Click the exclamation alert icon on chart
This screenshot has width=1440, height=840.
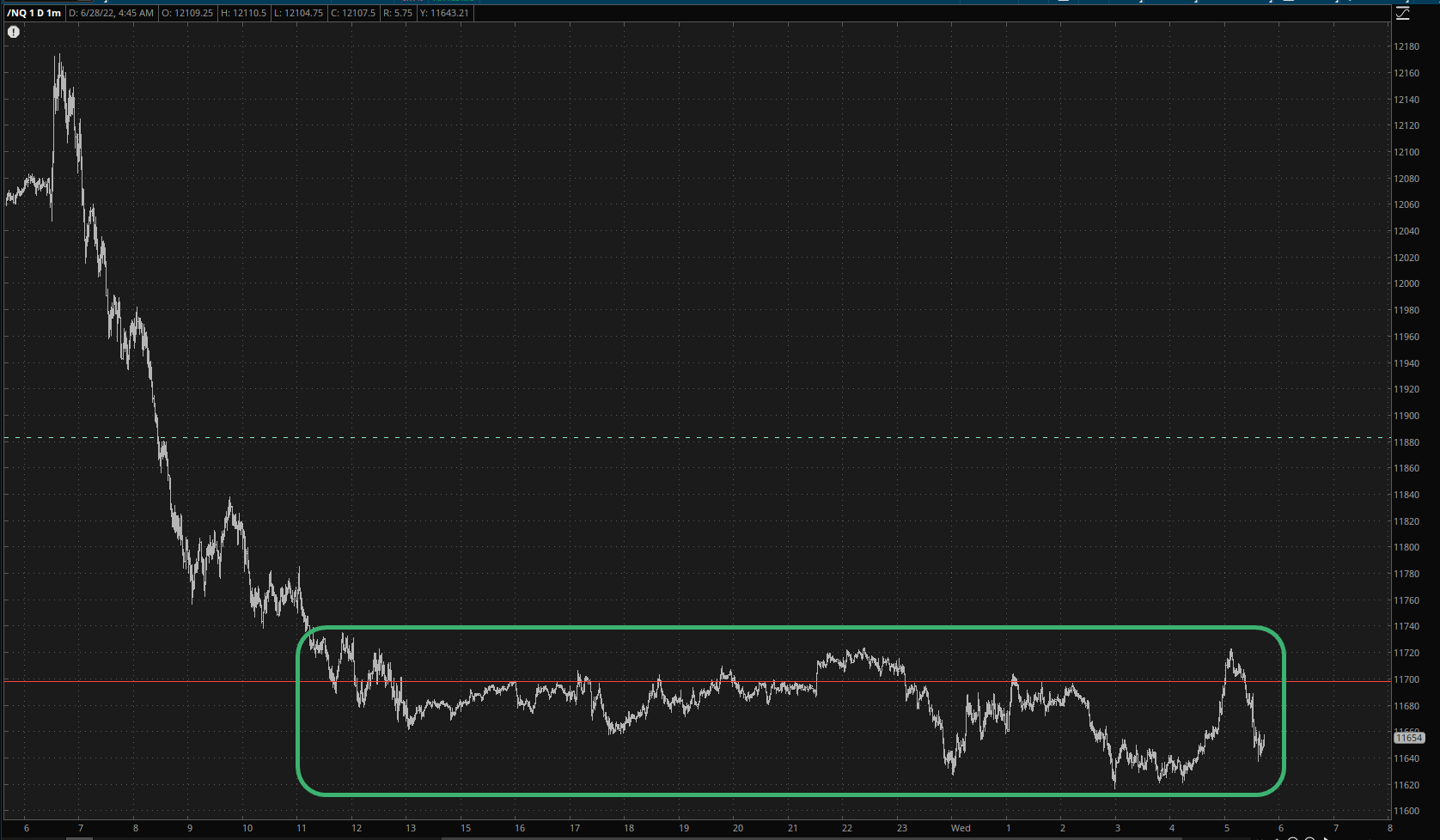14,32
